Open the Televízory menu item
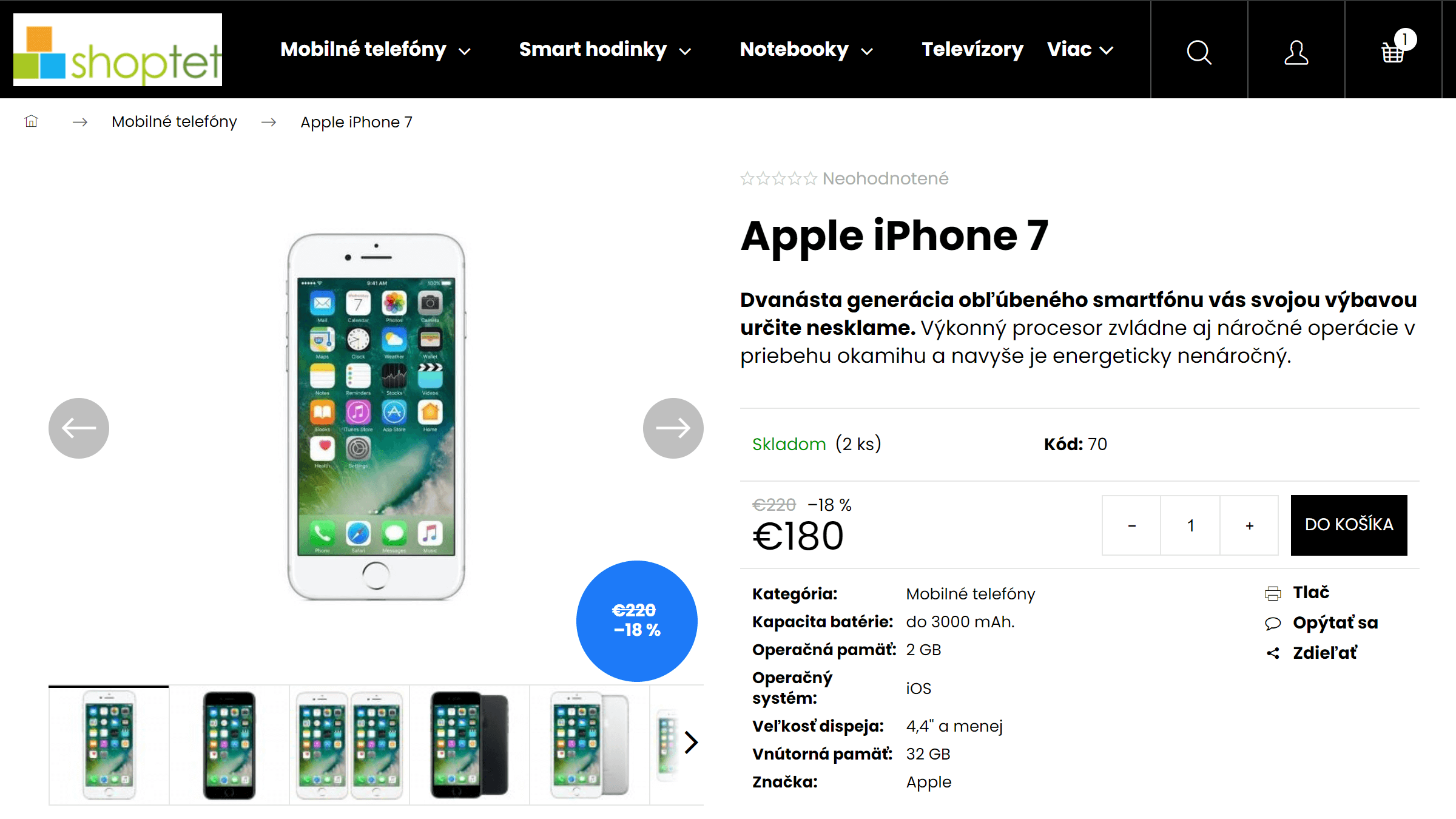 click(x=972, y=50)
